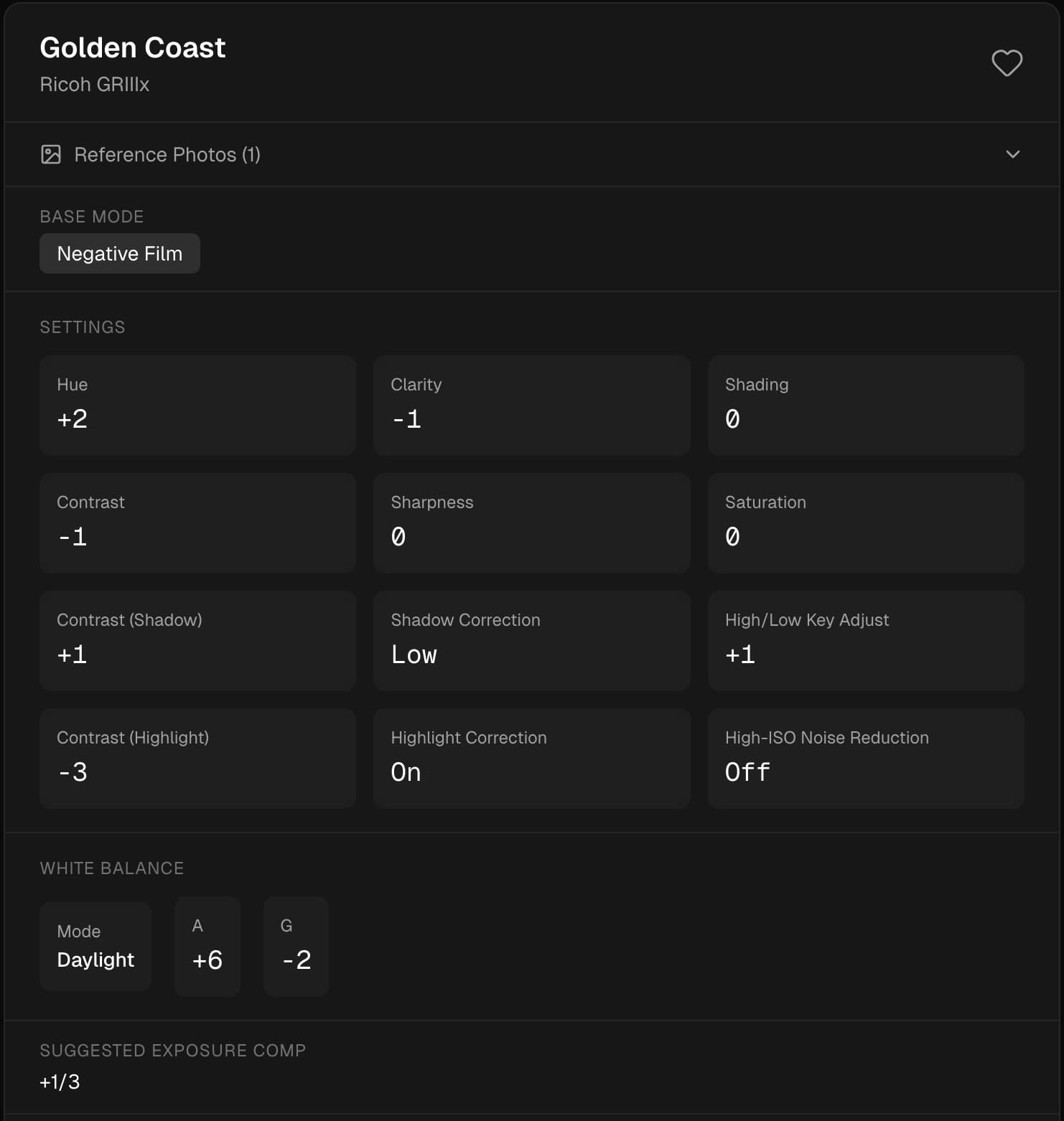1064x1121 pixels.
Task: Click the Daylight white balance mode
Action: [x=95, y=960]
